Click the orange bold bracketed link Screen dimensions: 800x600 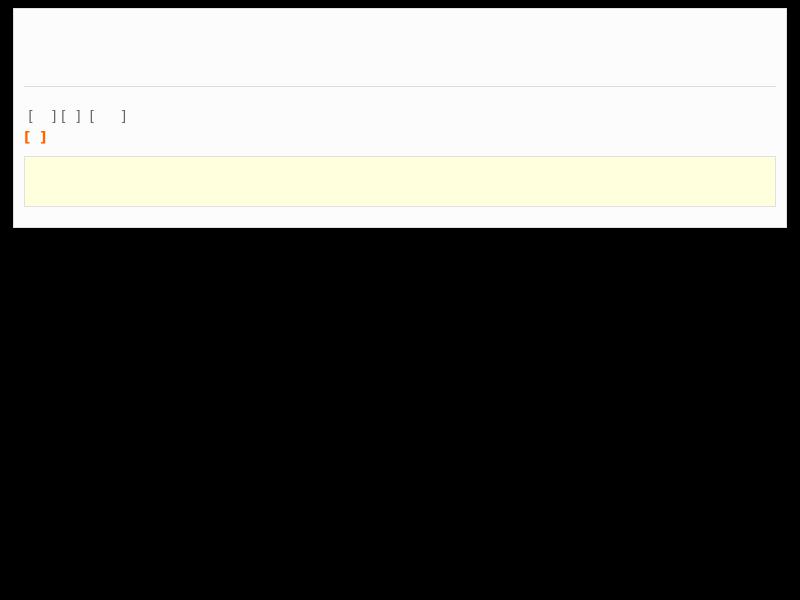coord(35,137)
